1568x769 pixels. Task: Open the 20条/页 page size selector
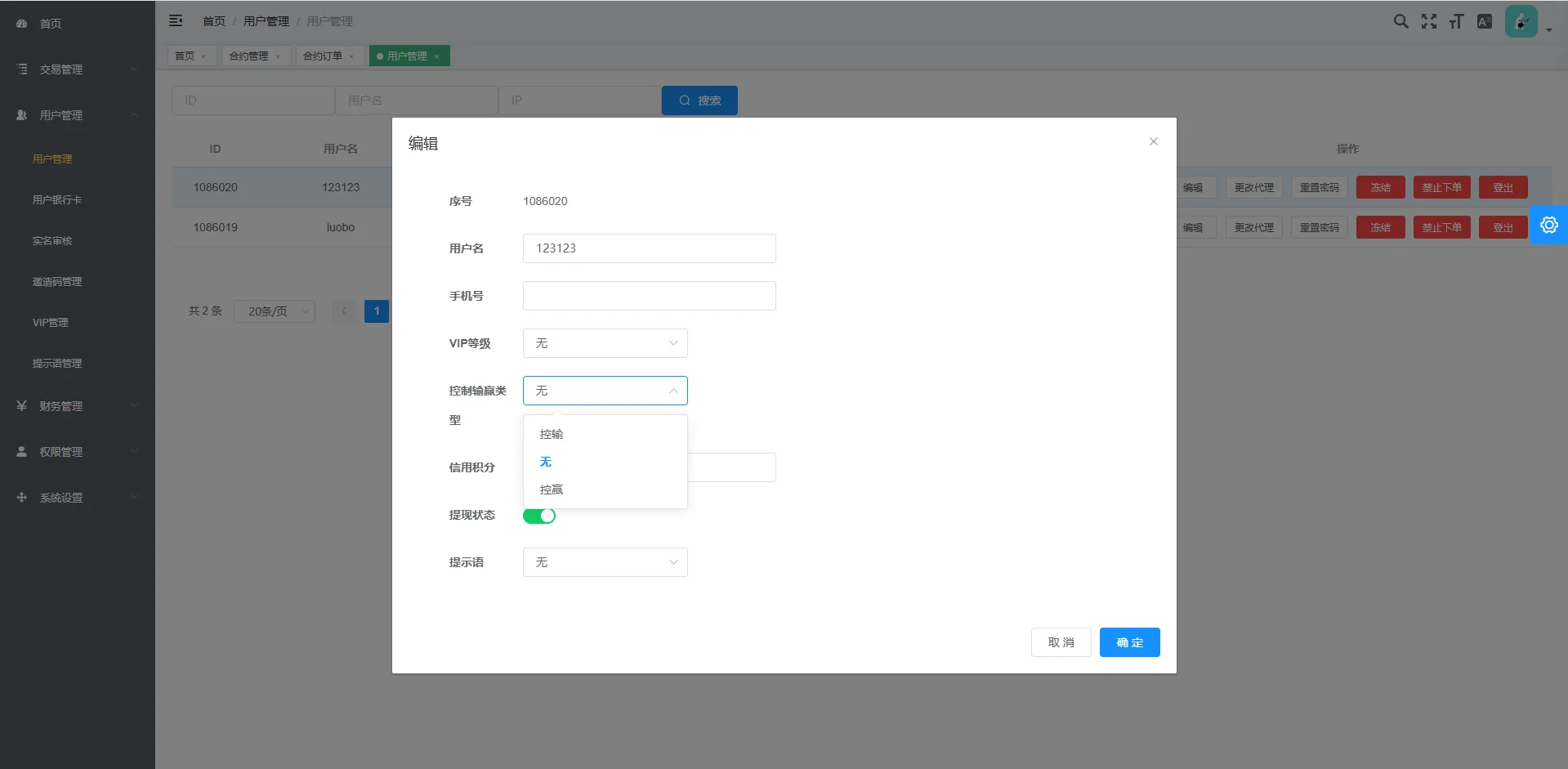coord(274,311)
